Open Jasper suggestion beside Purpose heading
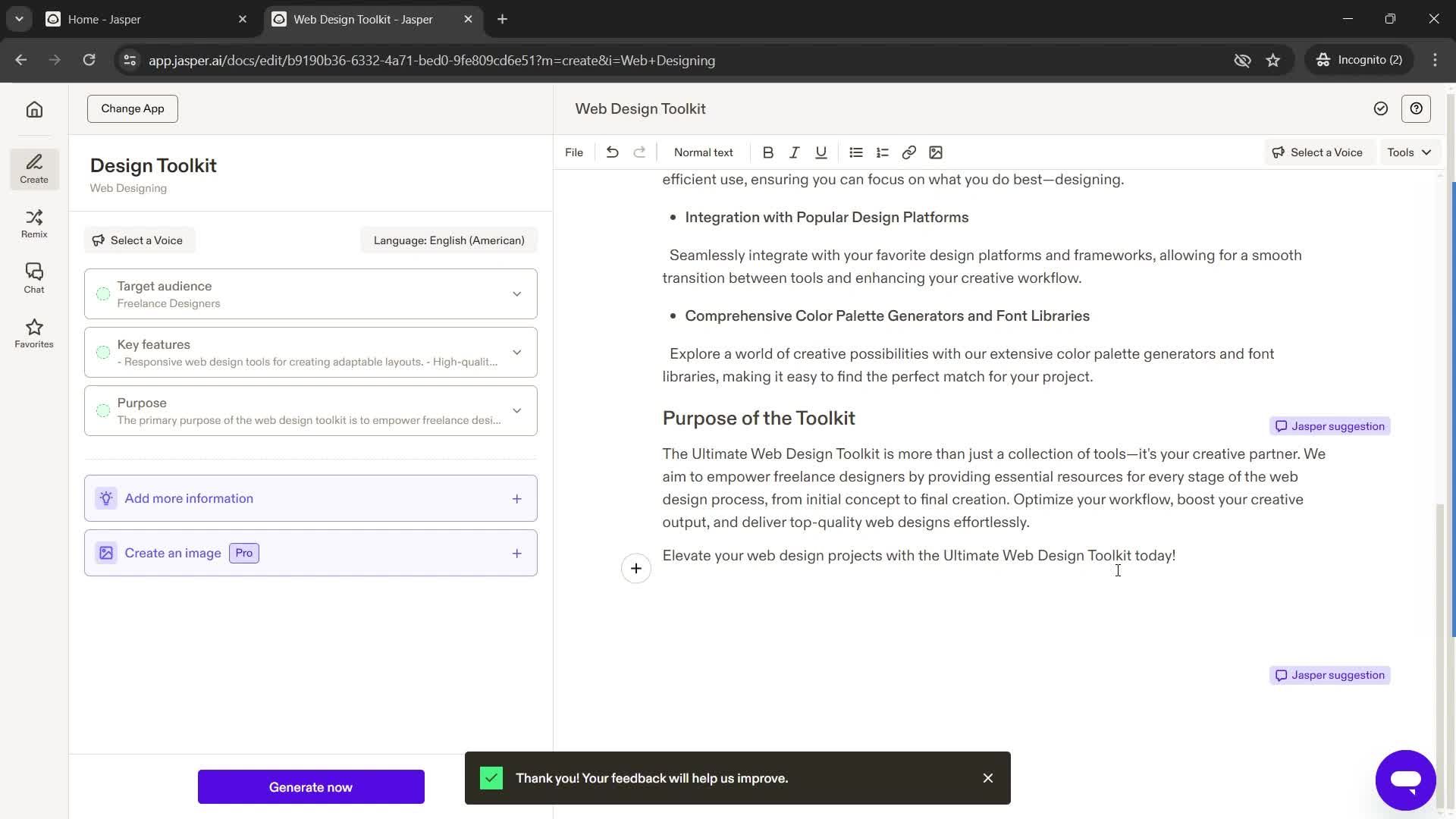This screenshot has width=1456, height=819. pos(1330,426)
